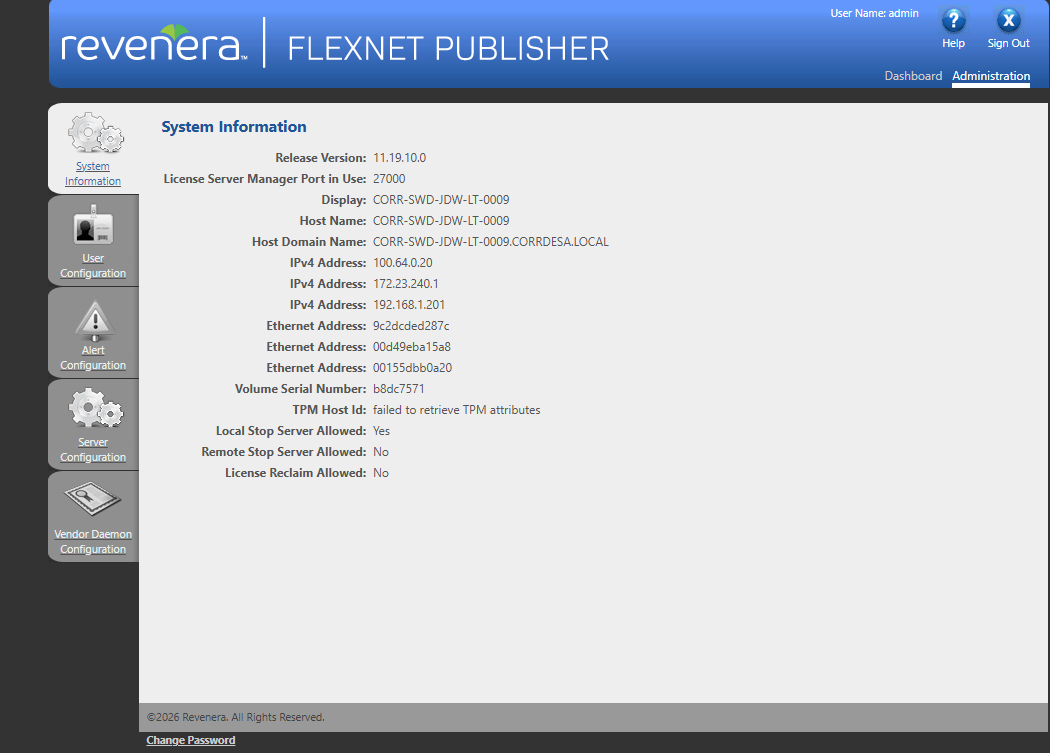Click the Alert Configuration text label
Image resolution: width=1050 pixels, height=753 pixels.
tap(93, 358)
